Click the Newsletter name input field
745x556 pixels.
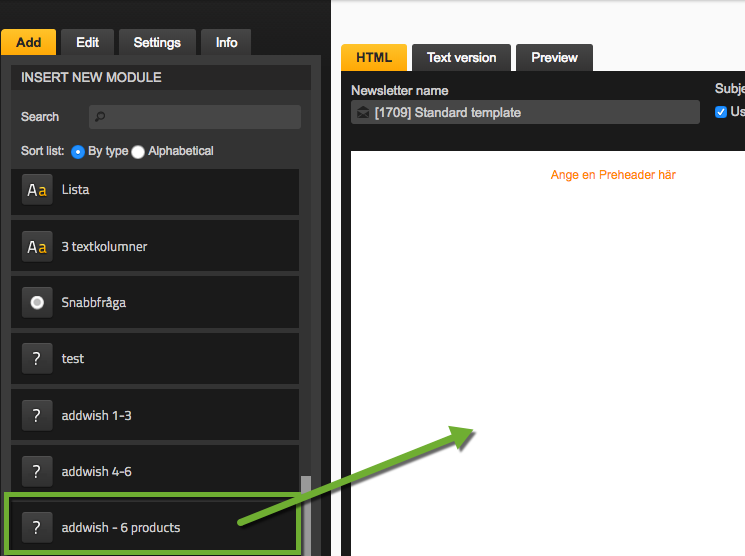coord(530,113)
